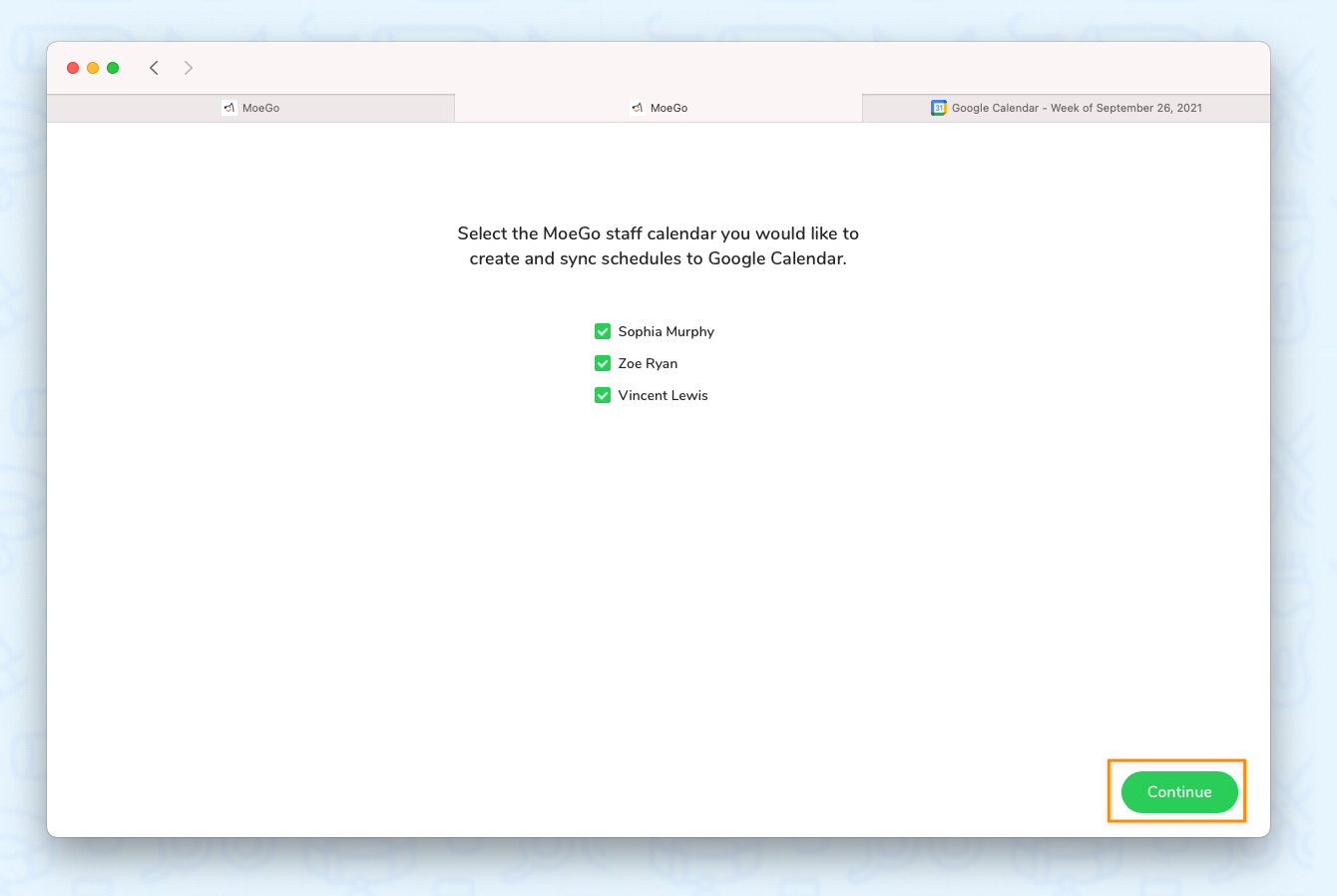This screenshot has height=896, width=1337.
Task: Click the staff calendar instruction heading
Action: click(659, 245)
